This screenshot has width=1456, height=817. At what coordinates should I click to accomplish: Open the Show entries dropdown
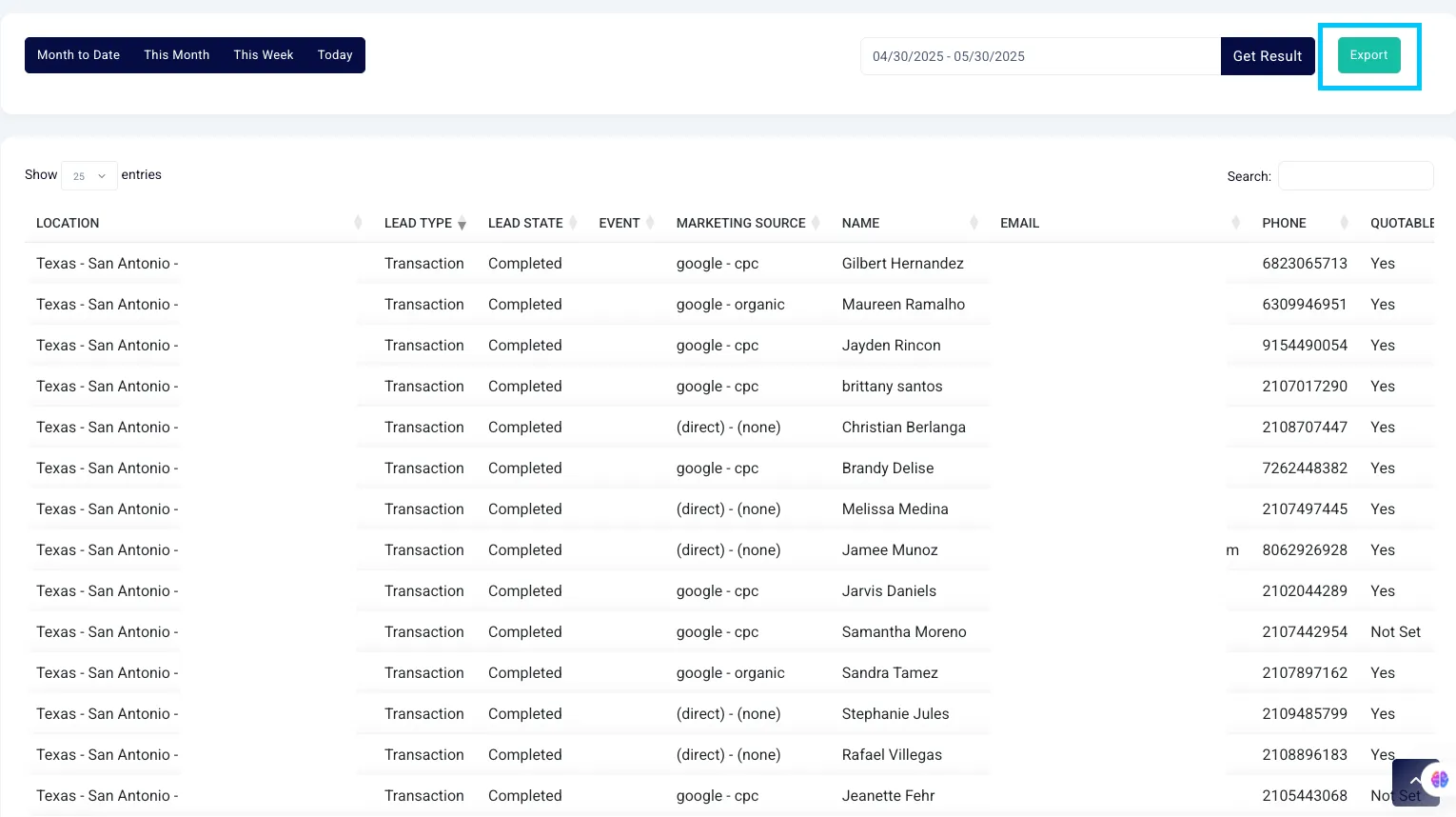coord(89,175)
